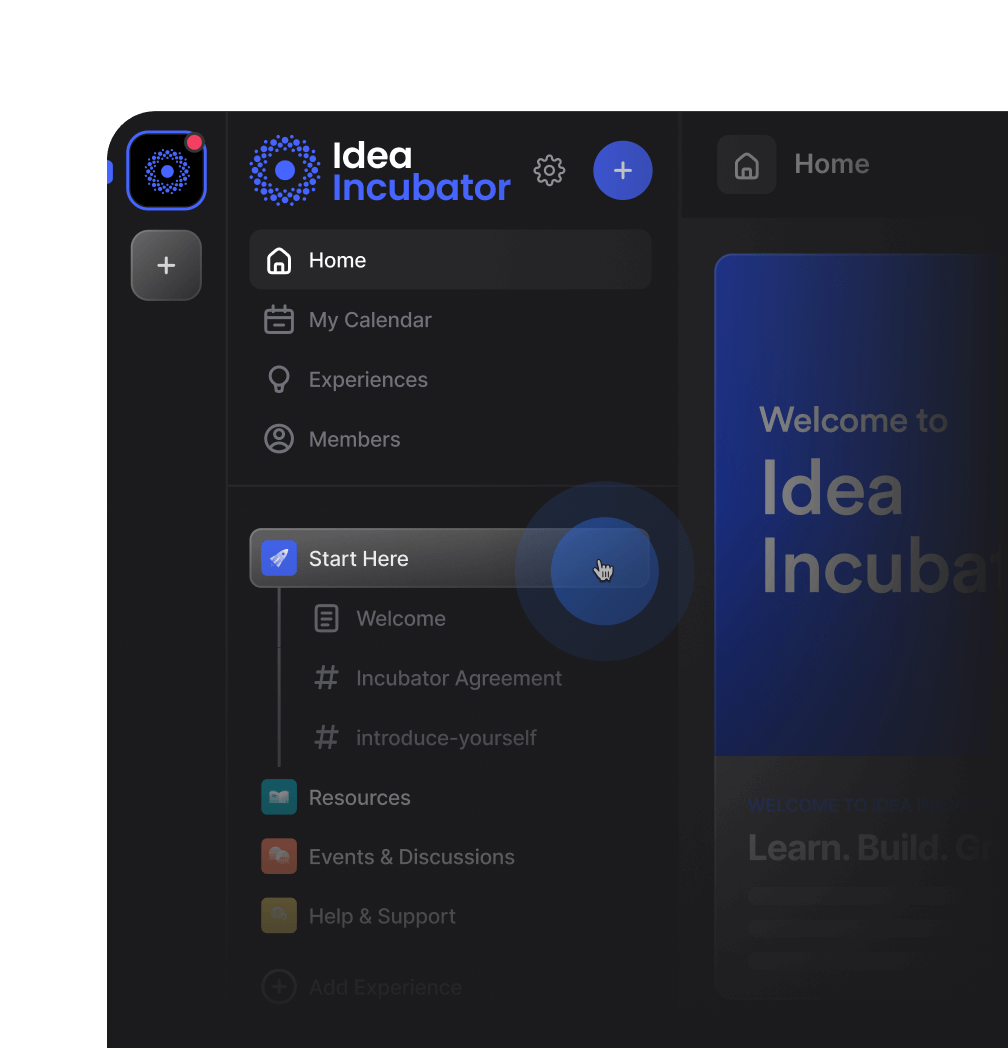1008x1048 pixels.
Task: Open My Calendar in the sidebar
Action: pyautogui.click(x=450, y=319)
